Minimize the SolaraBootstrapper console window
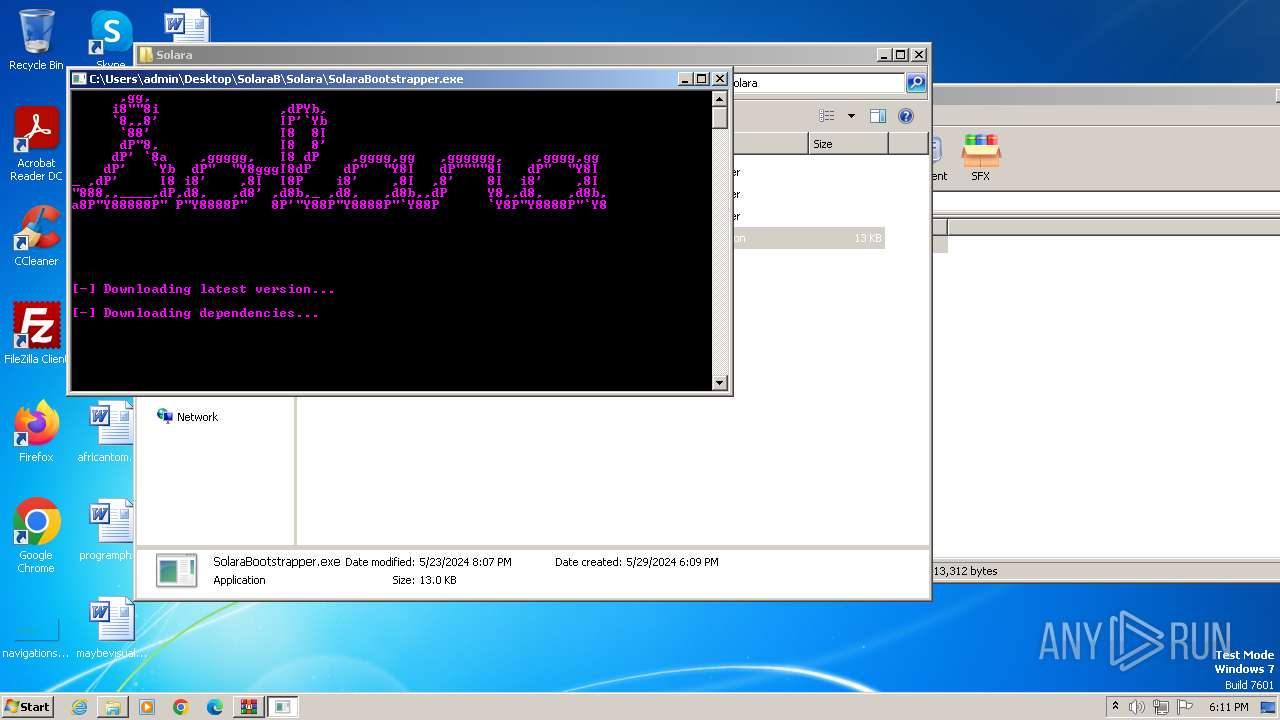The height and width of the screenshot is (720, 1280). 685,79
